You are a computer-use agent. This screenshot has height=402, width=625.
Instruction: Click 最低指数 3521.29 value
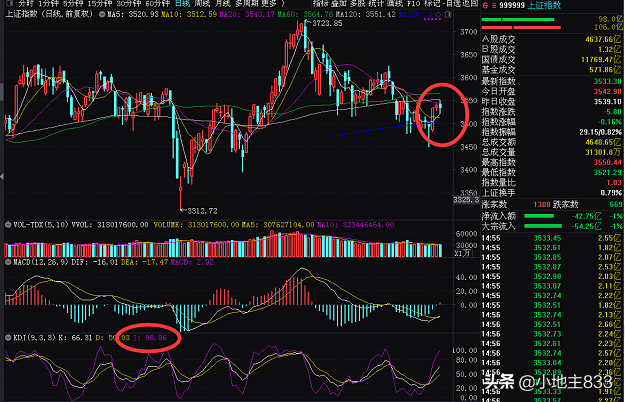pos(607,173)
